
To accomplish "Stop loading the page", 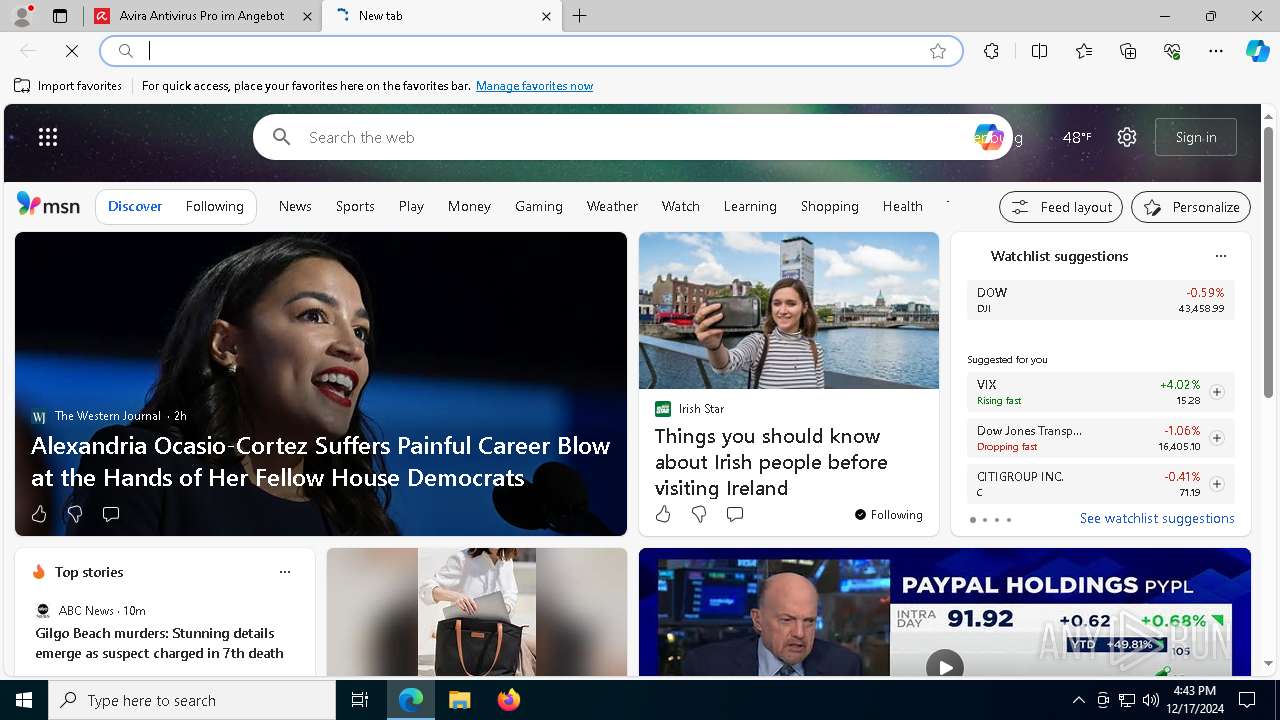I will (72, 51).
